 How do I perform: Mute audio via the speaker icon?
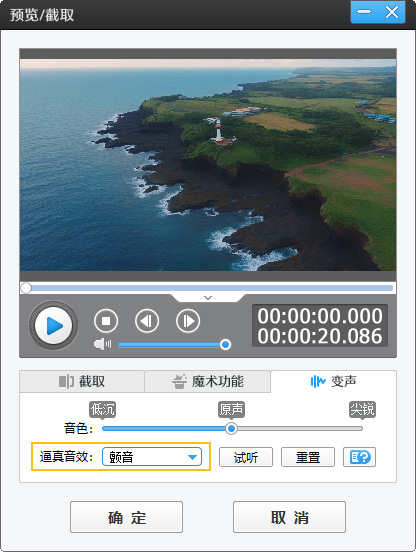102,344
